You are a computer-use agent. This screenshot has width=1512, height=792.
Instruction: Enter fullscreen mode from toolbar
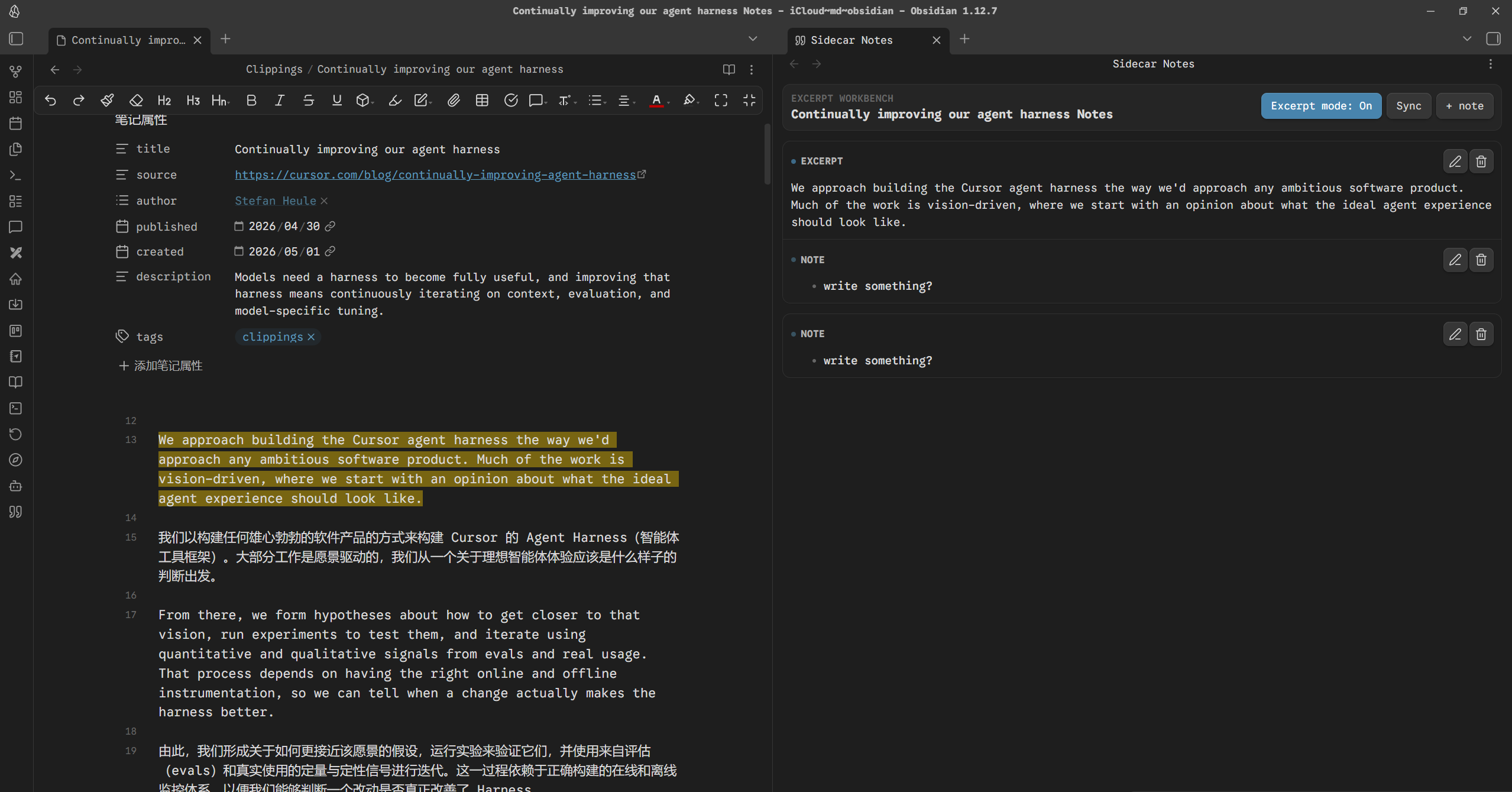(720, 101)
